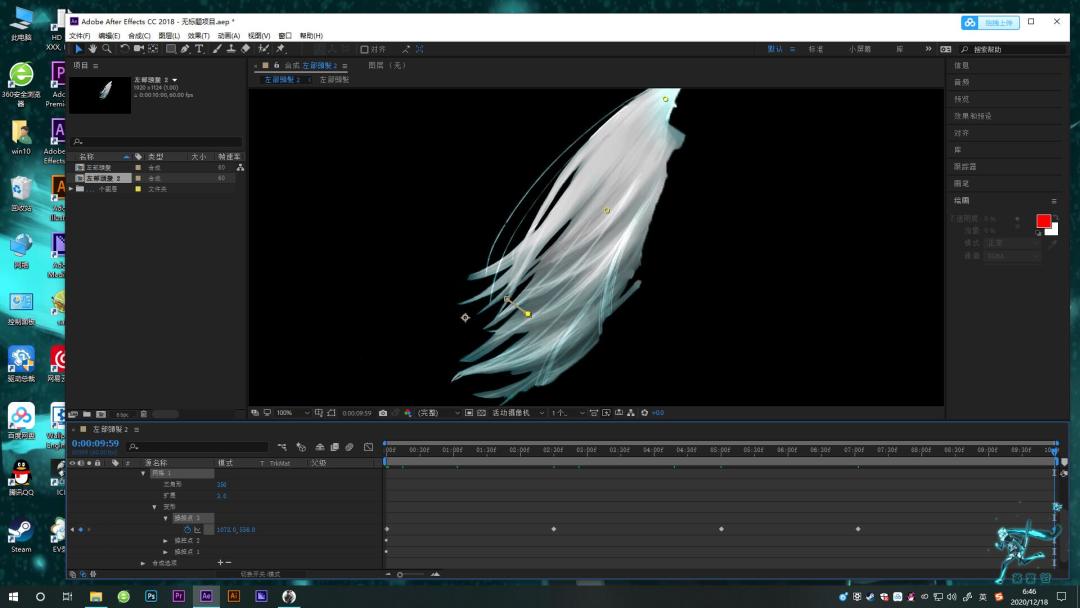Screen dimensions: 1080x608
Task: Select the Hand tool
Action: tap(92, 49)
